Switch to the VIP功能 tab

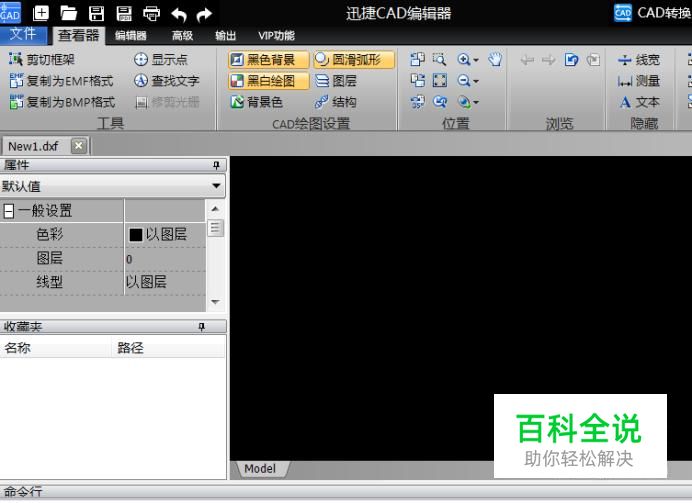(276, 35)
